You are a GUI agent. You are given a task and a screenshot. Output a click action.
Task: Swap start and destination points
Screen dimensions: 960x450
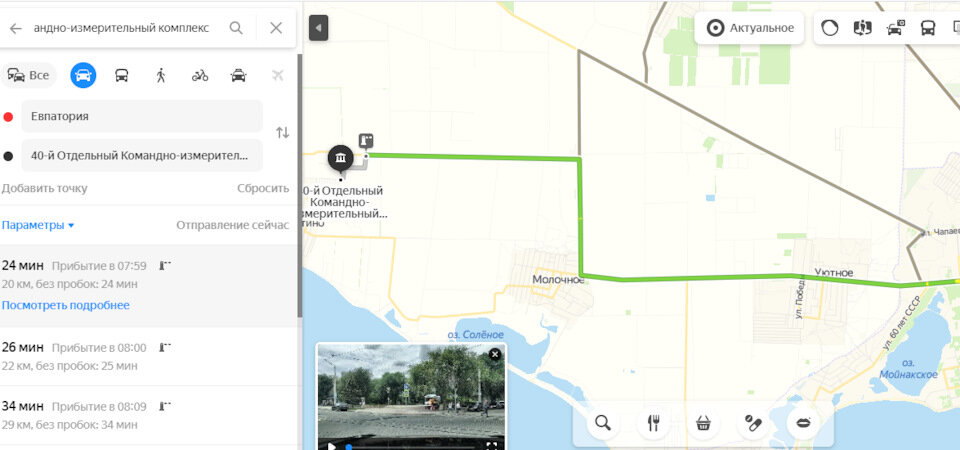(x=282, y=132)
